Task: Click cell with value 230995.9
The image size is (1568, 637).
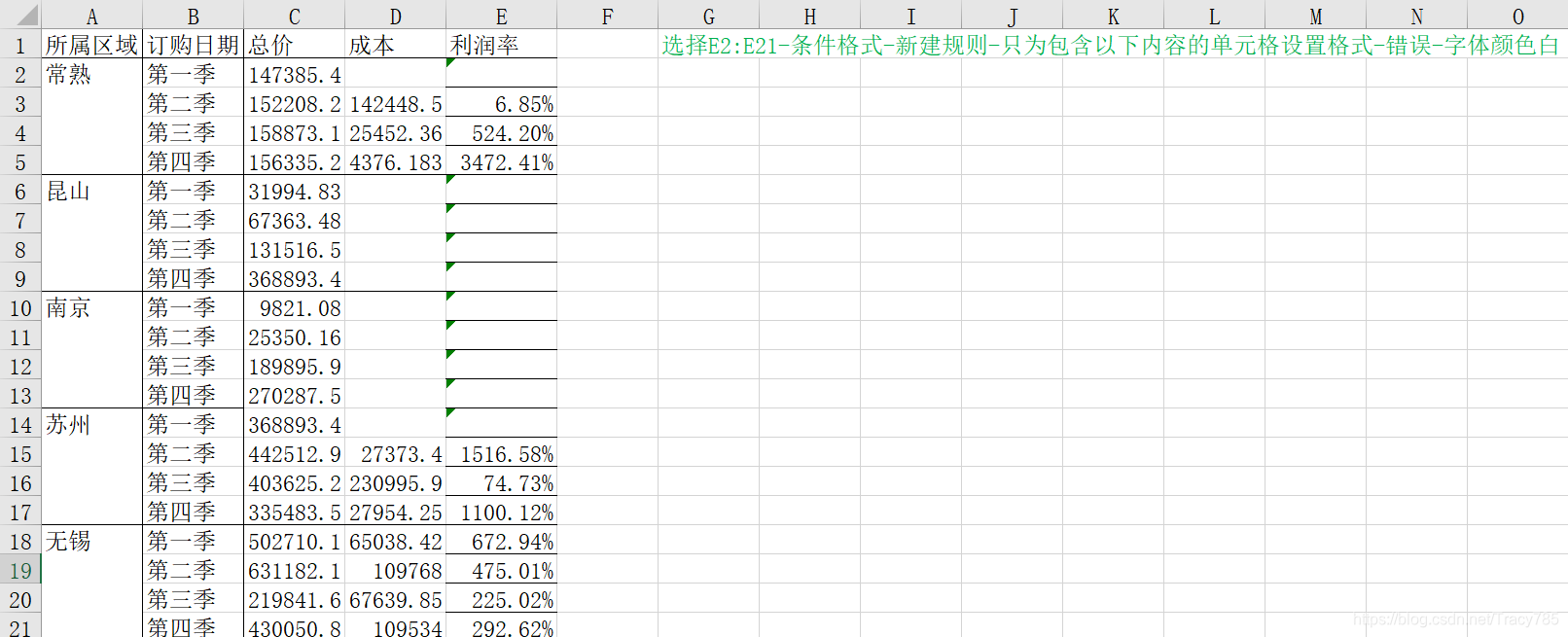Action: point(395,482)
